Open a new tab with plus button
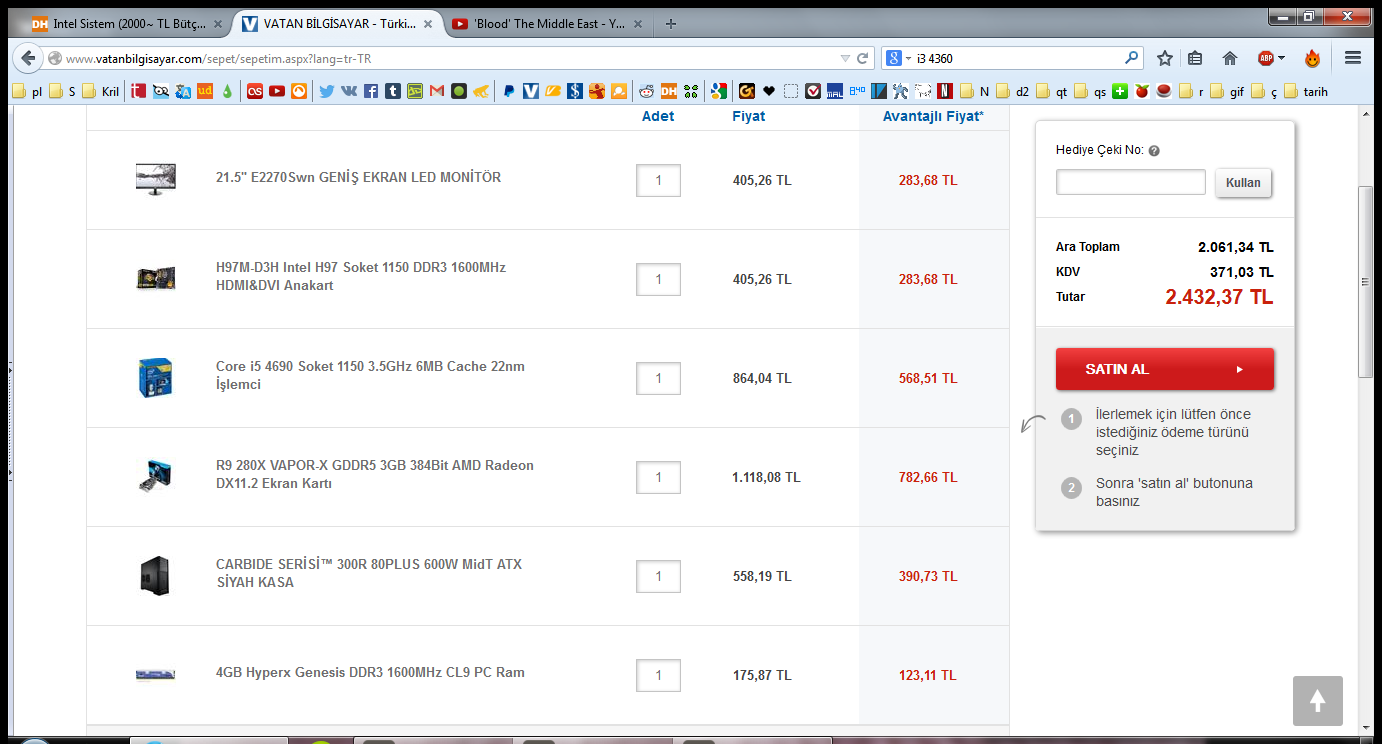 (x=671, y=23)
